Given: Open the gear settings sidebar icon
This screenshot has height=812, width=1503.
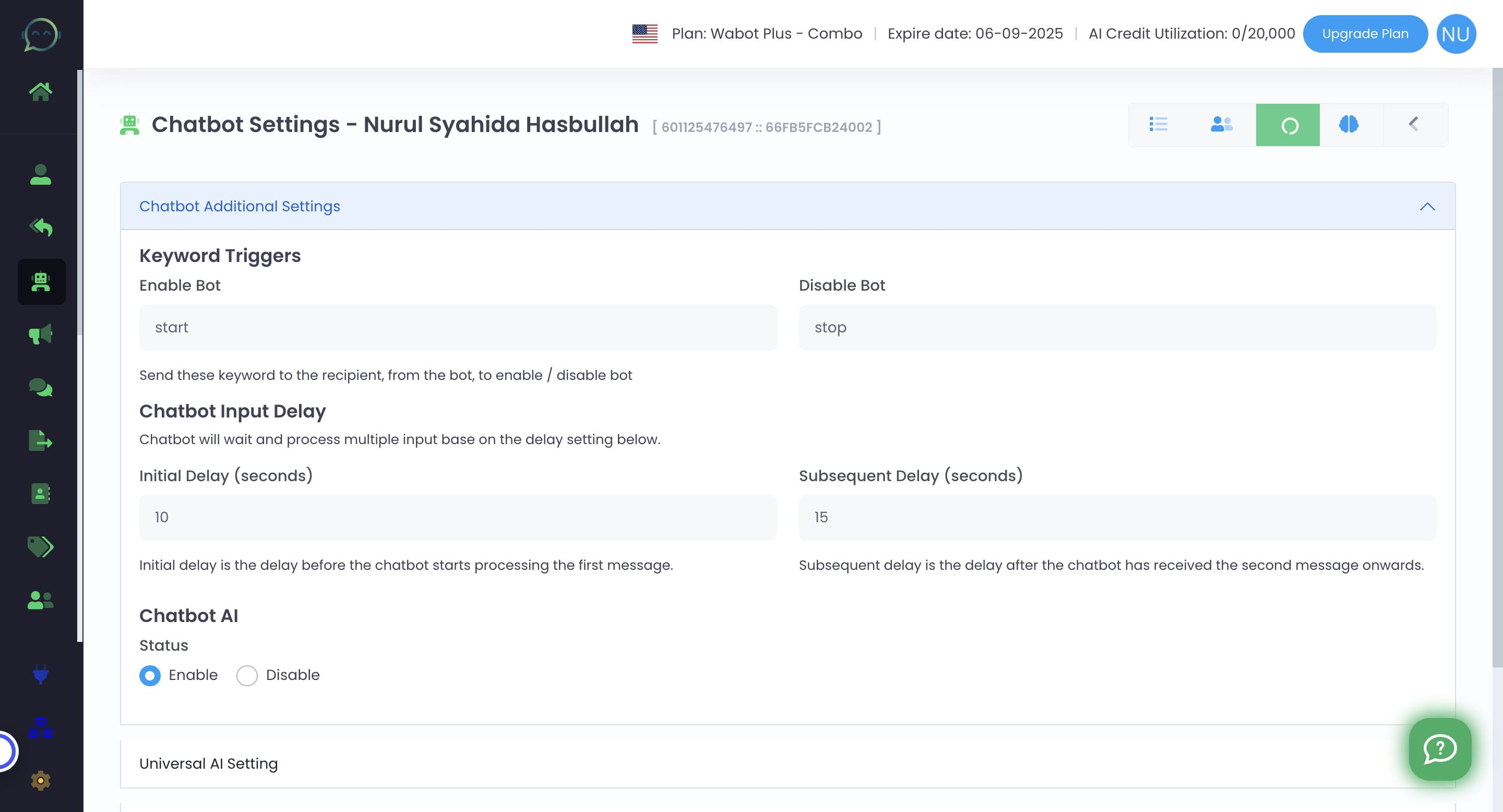Looking at the screenshot, I should (40, 781).
